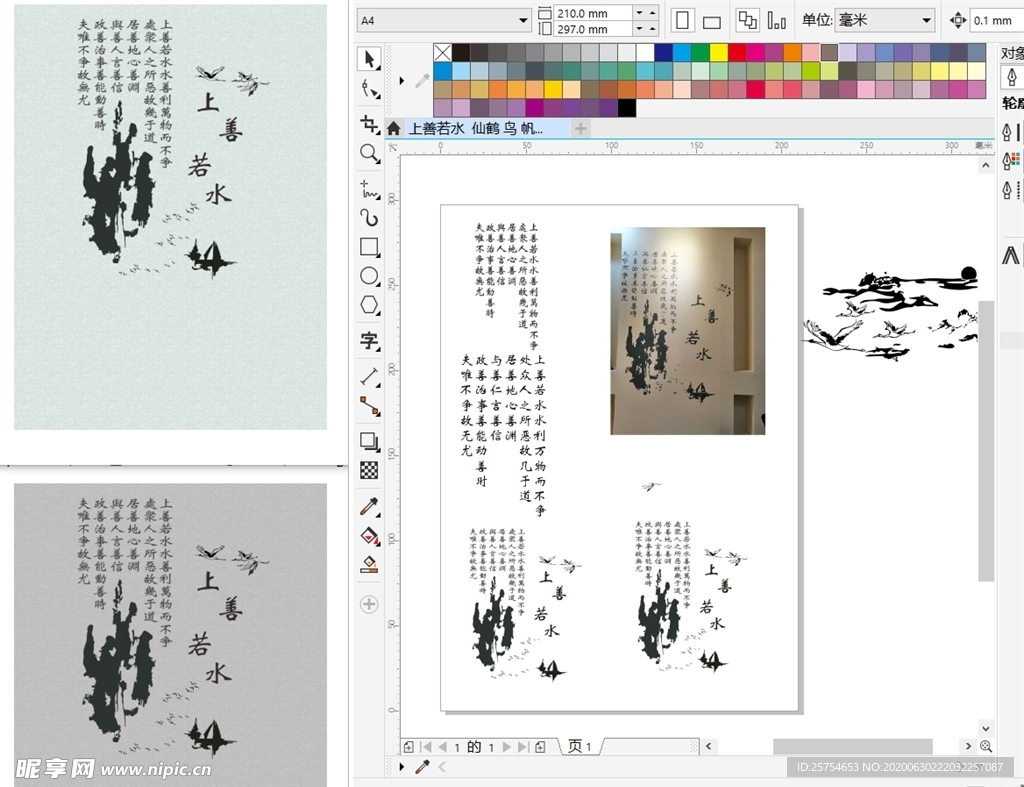1024x787 pixels.
Task: Switch page to portrait orientation
Action: tap(683, 20)
